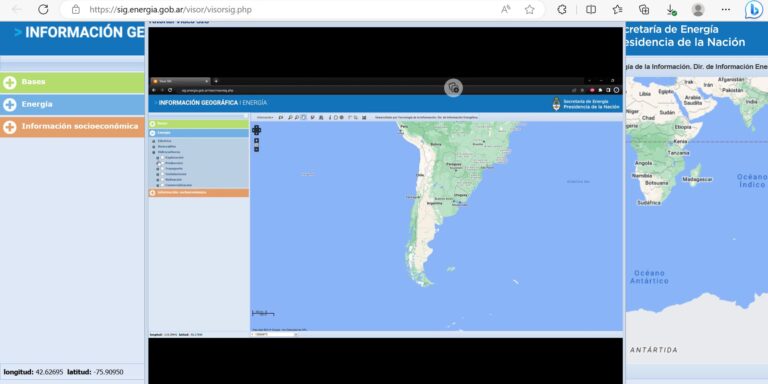Click the Océano Índico label on map
The width and height of the screenshot is (768, 384).
click(752, 181)
